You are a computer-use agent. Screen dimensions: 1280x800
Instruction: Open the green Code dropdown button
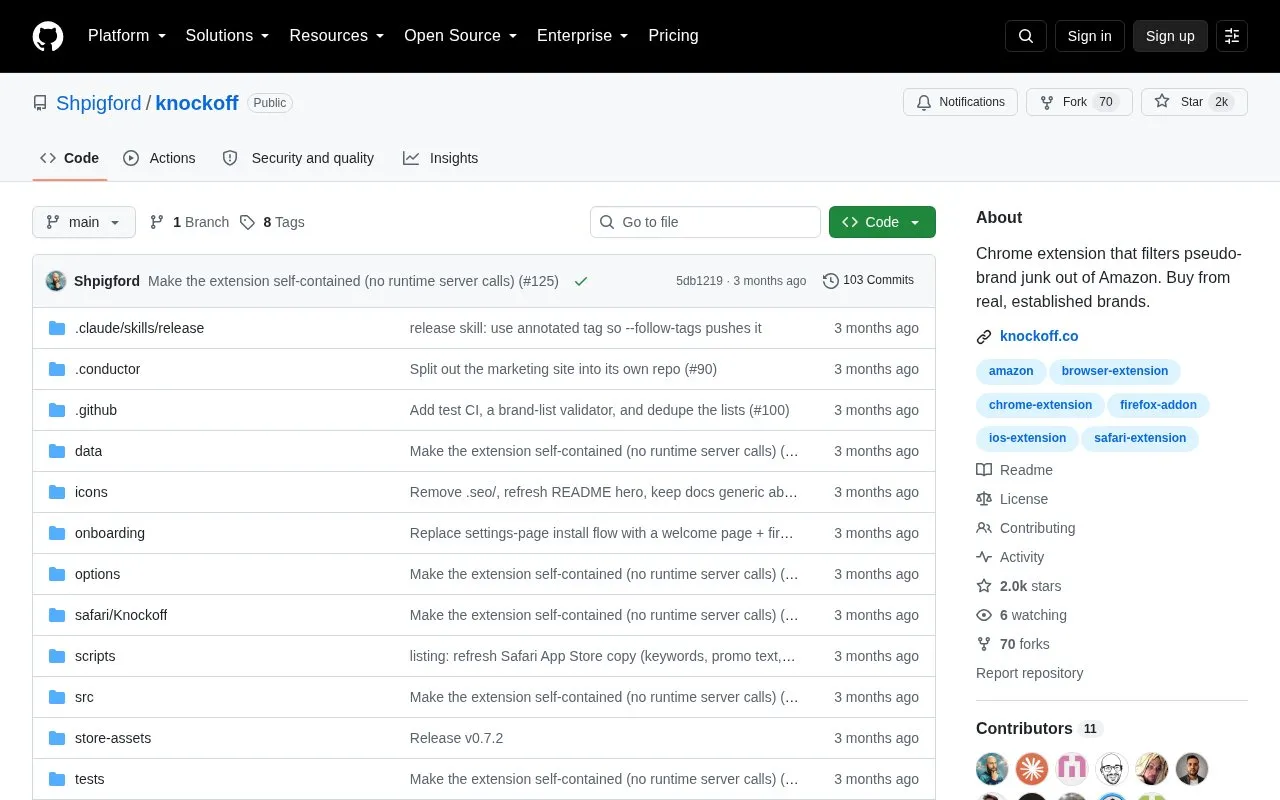tap(882, 222)
